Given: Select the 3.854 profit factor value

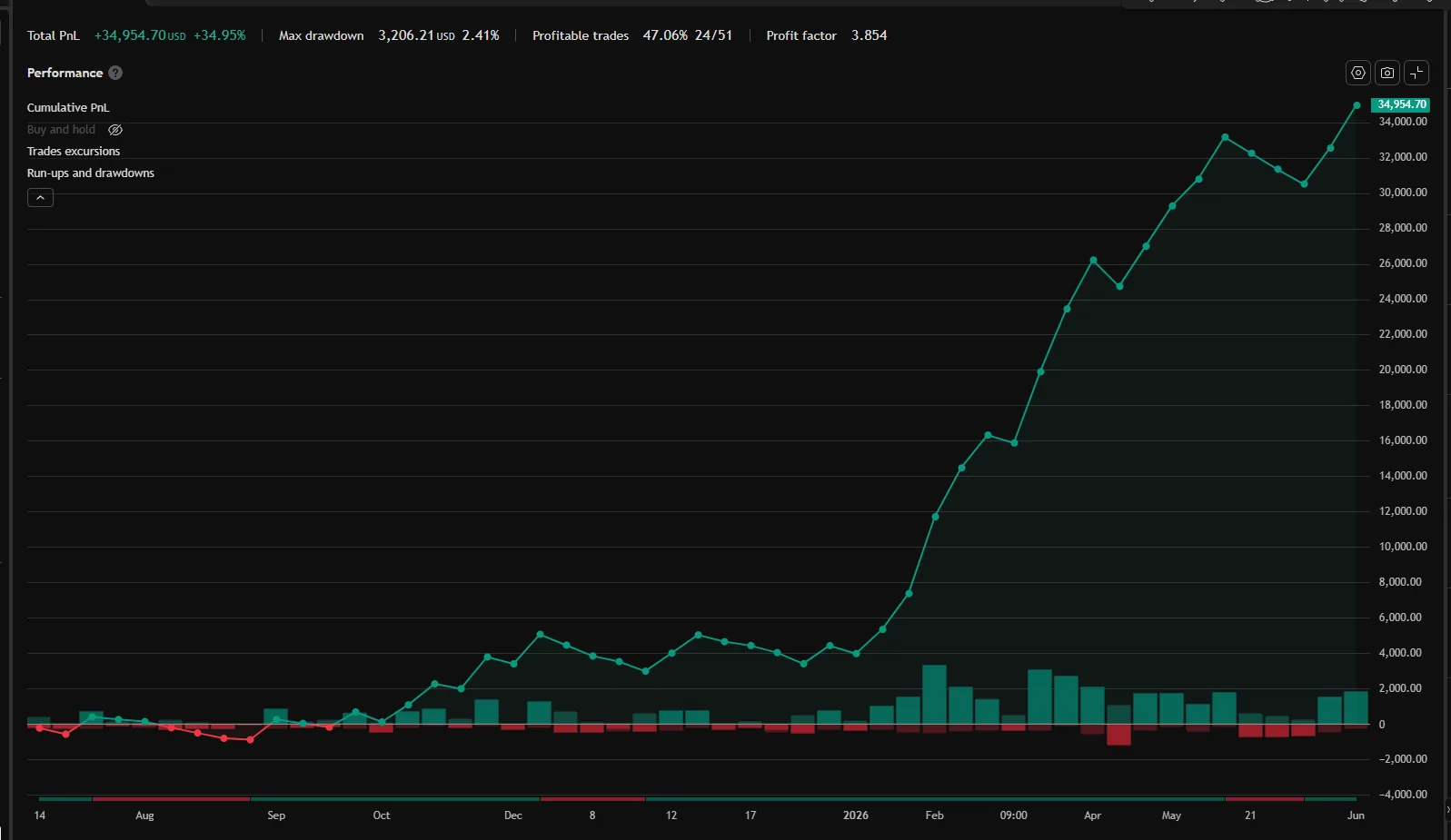Looking at the screenshot, I should (870, 35).
